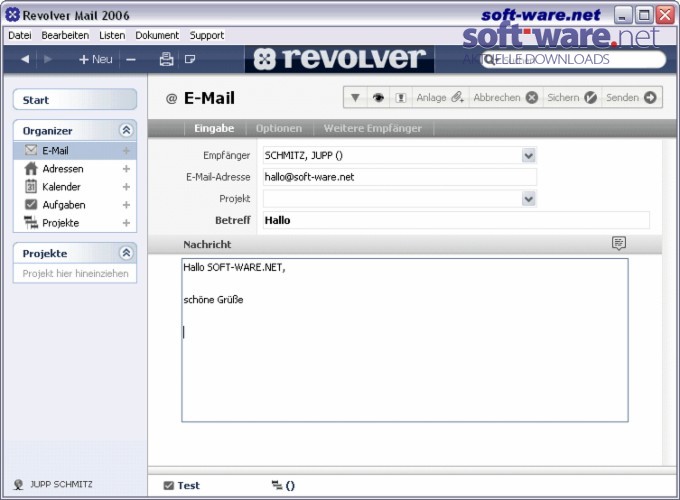Go forward with the right arrow
The image size is (680, 500).
coord(48,59)
